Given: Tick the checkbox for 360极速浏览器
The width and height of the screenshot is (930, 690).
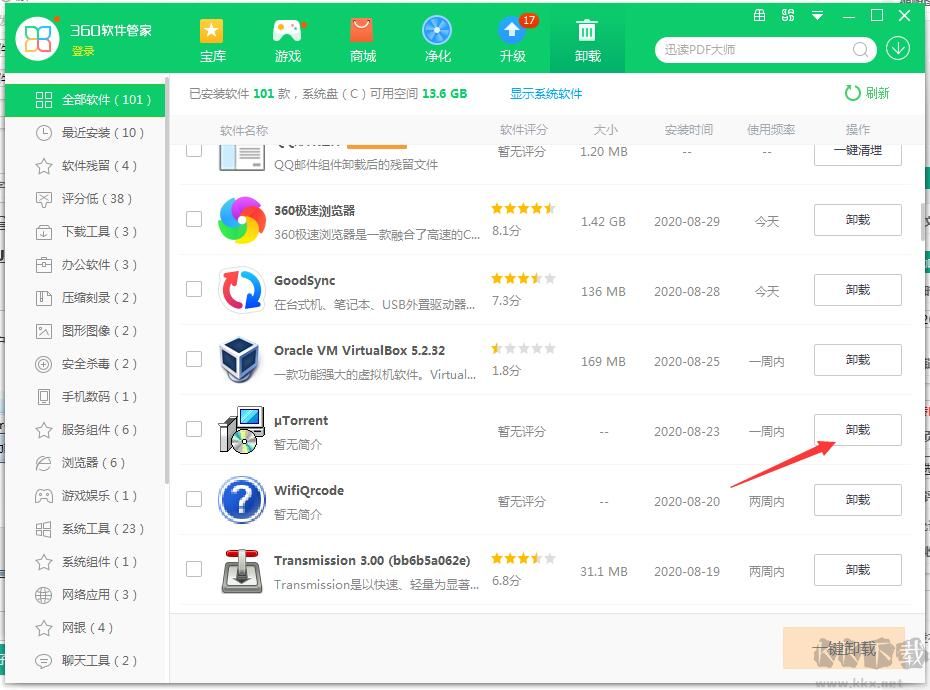Looking at the screenshot, I should [194, 219].
